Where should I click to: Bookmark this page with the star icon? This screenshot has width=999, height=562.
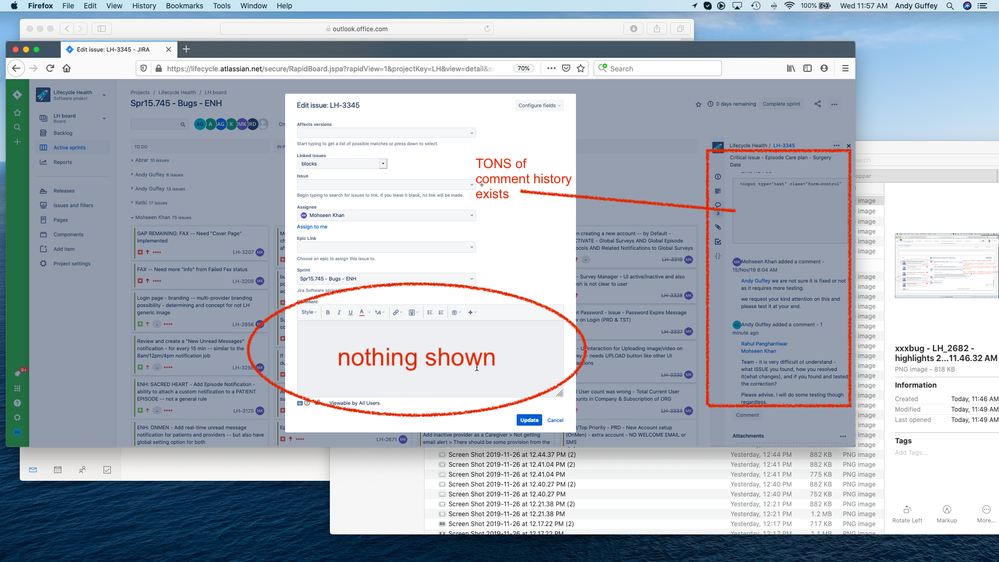click(580, 69)
